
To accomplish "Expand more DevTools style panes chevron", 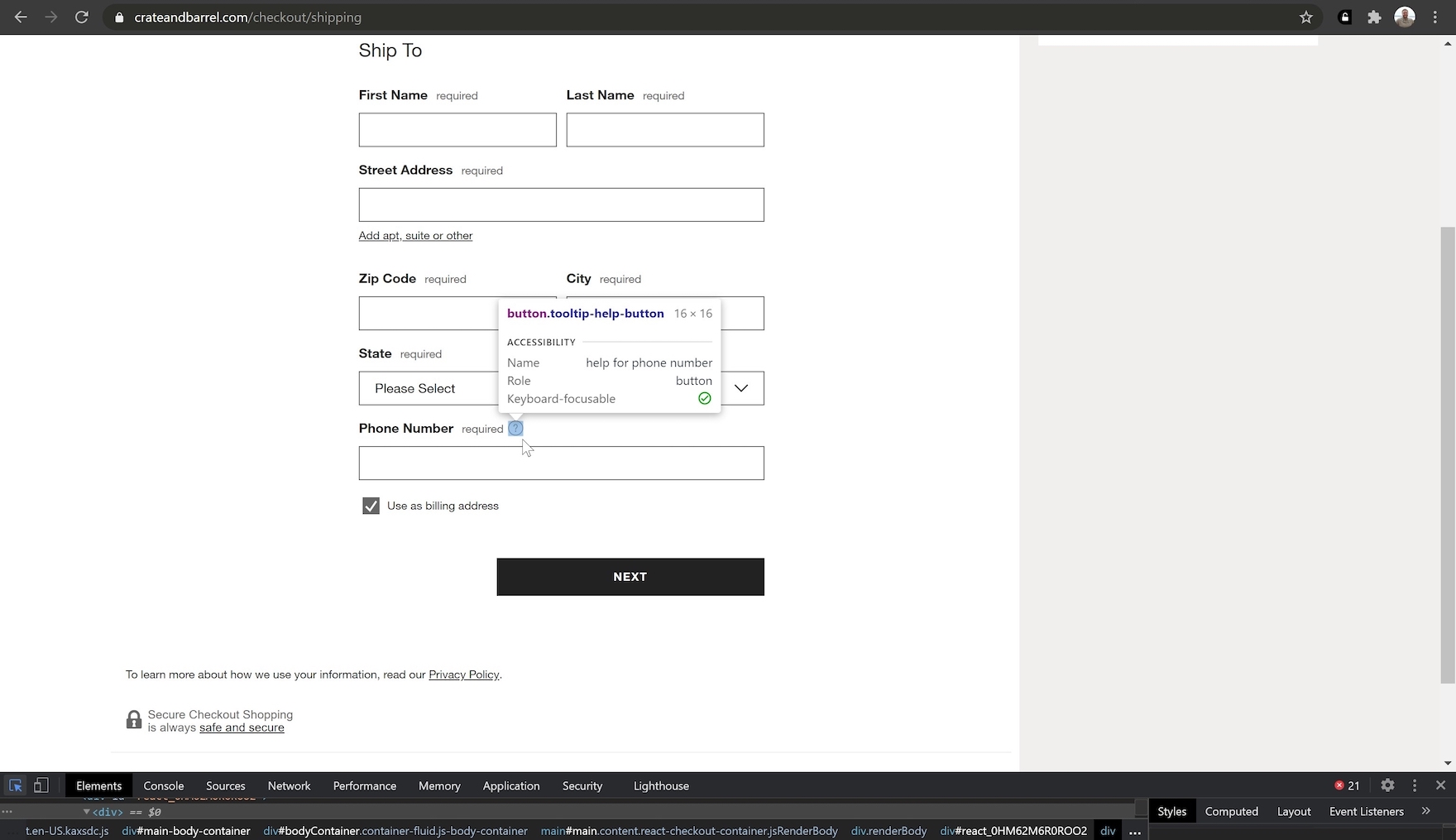I will 1425,811.
